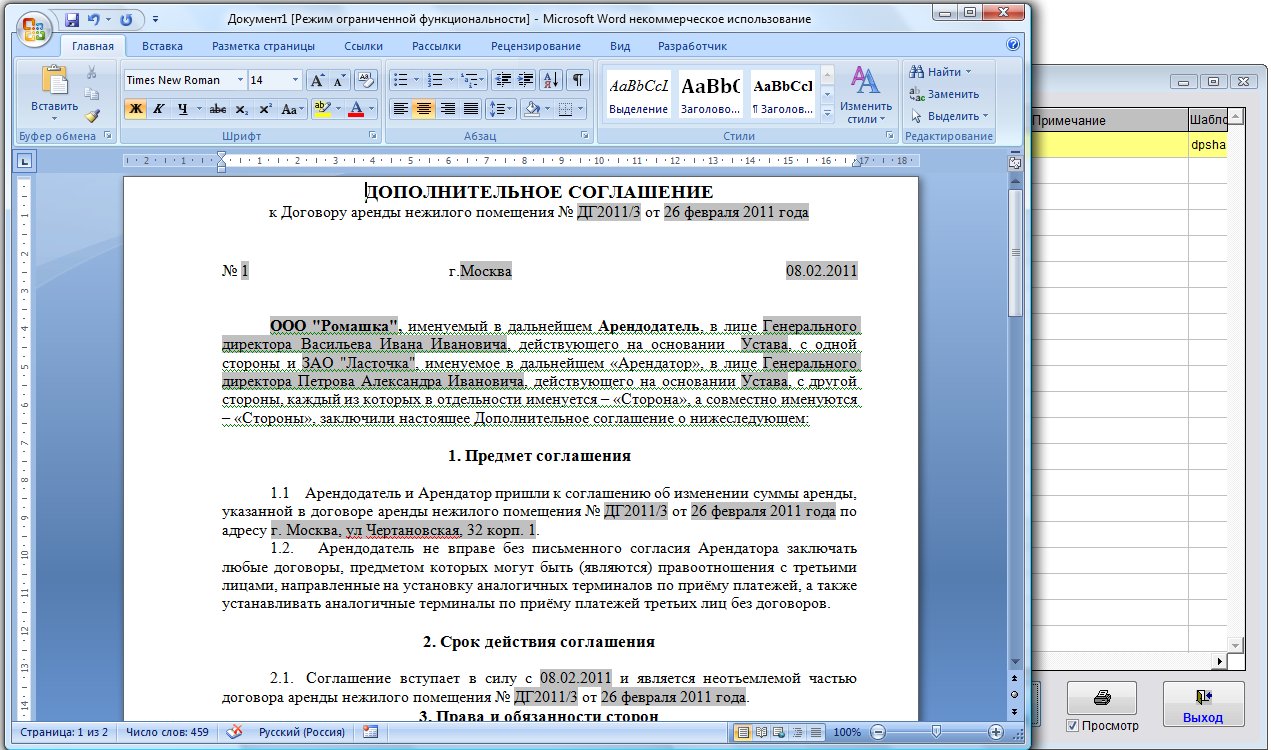The image size is (1271, 750).
Task: Uncheck the Просмотр checkbox
Action: click(1073, 725)
